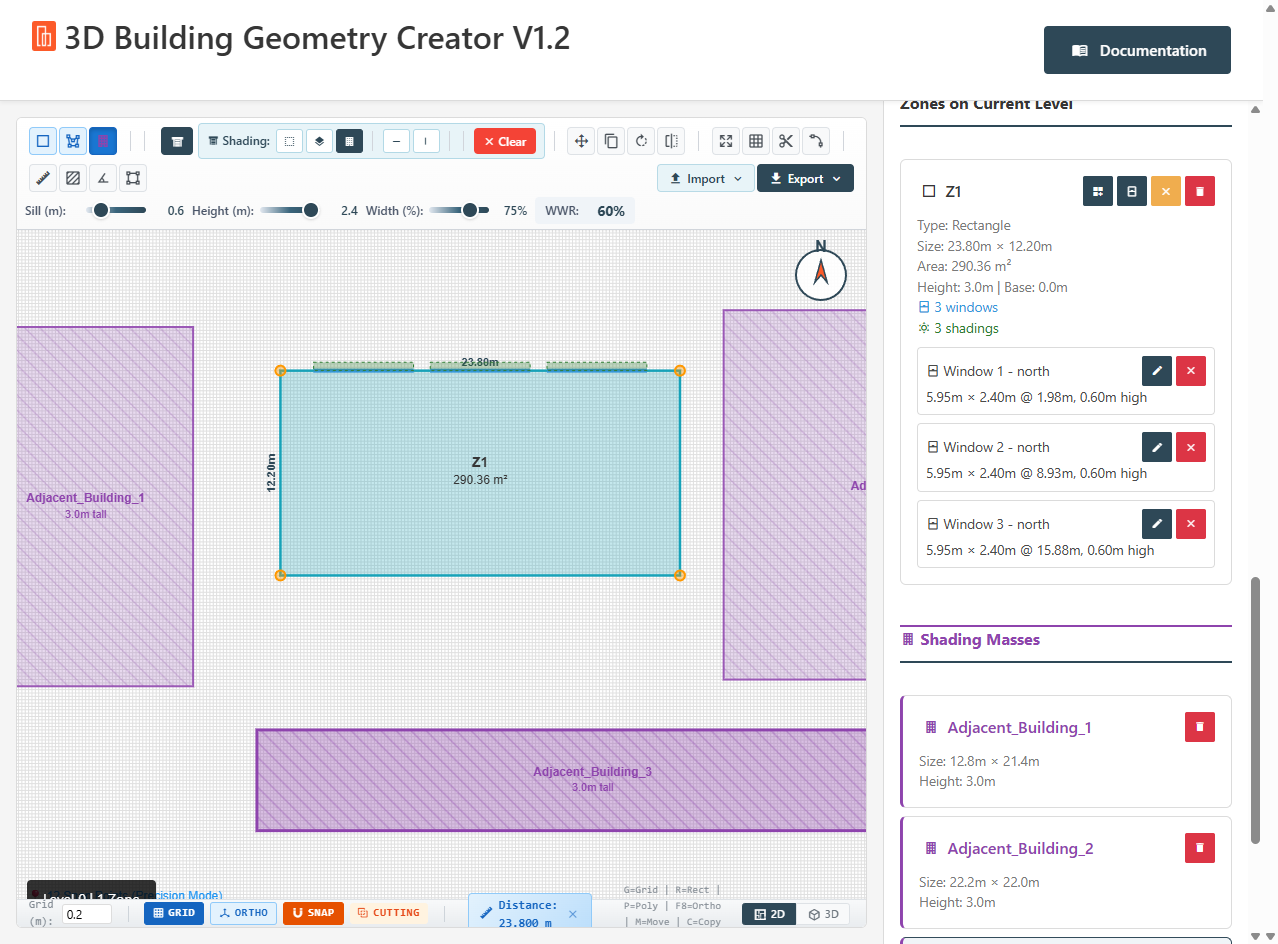Click the mirror/flip tool icon
This screenshot has width=1278, height=944.
click(672, 141)
